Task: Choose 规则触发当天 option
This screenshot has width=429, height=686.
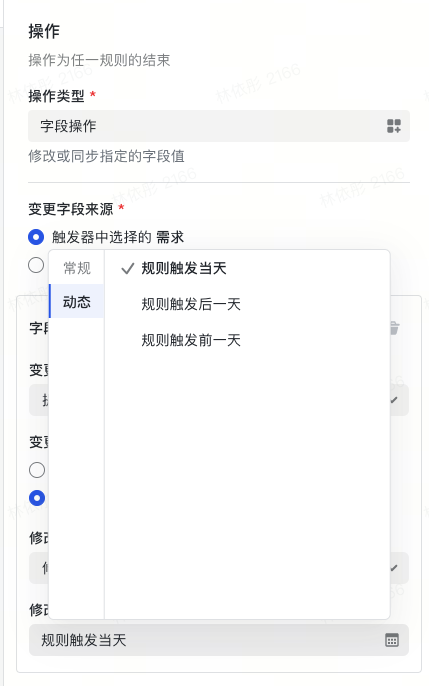Action: 184,268
